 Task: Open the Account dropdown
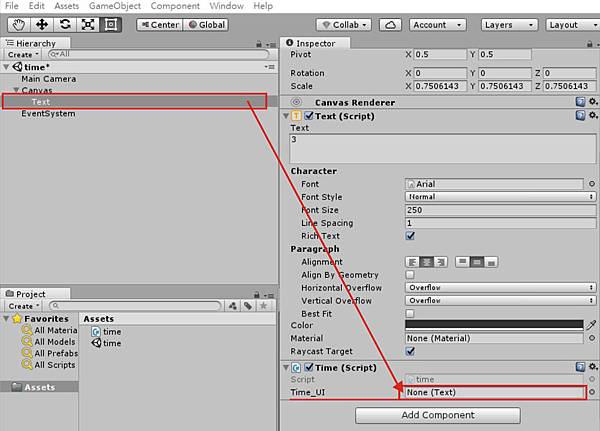click(x=438, y=25)
